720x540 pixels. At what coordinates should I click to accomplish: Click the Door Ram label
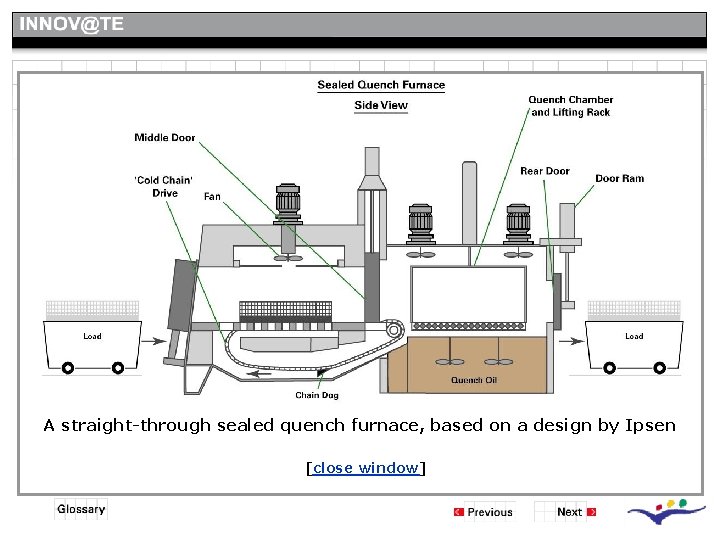pyautogui.click(x=619, y=179)
